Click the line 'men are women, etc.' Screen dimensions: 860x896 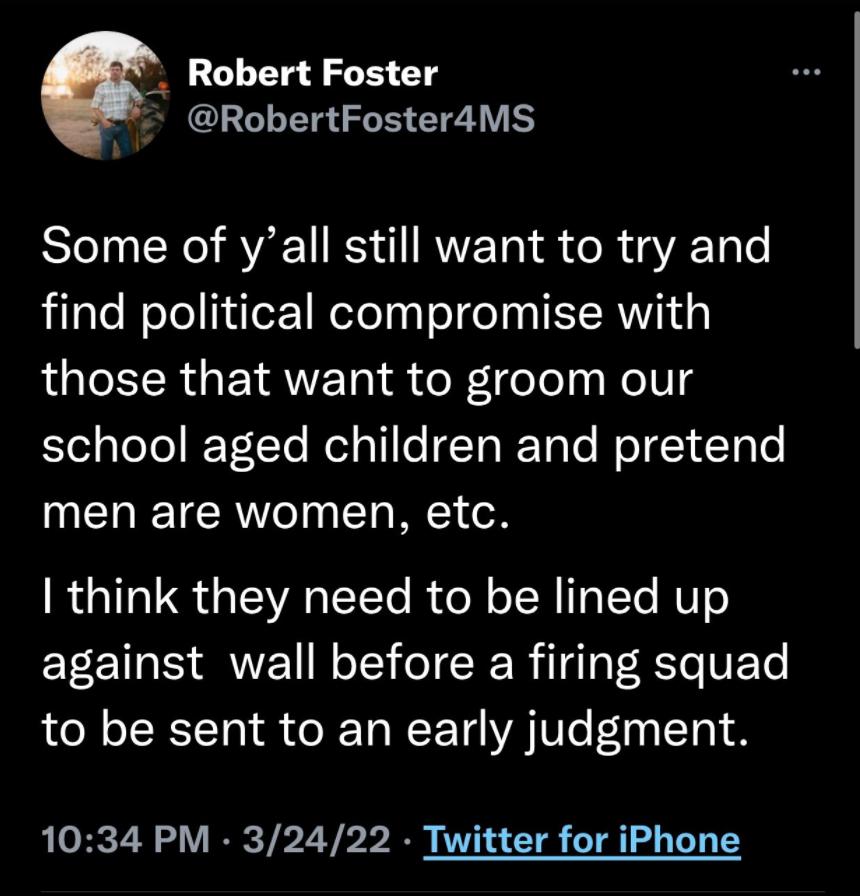coord(275,513)
